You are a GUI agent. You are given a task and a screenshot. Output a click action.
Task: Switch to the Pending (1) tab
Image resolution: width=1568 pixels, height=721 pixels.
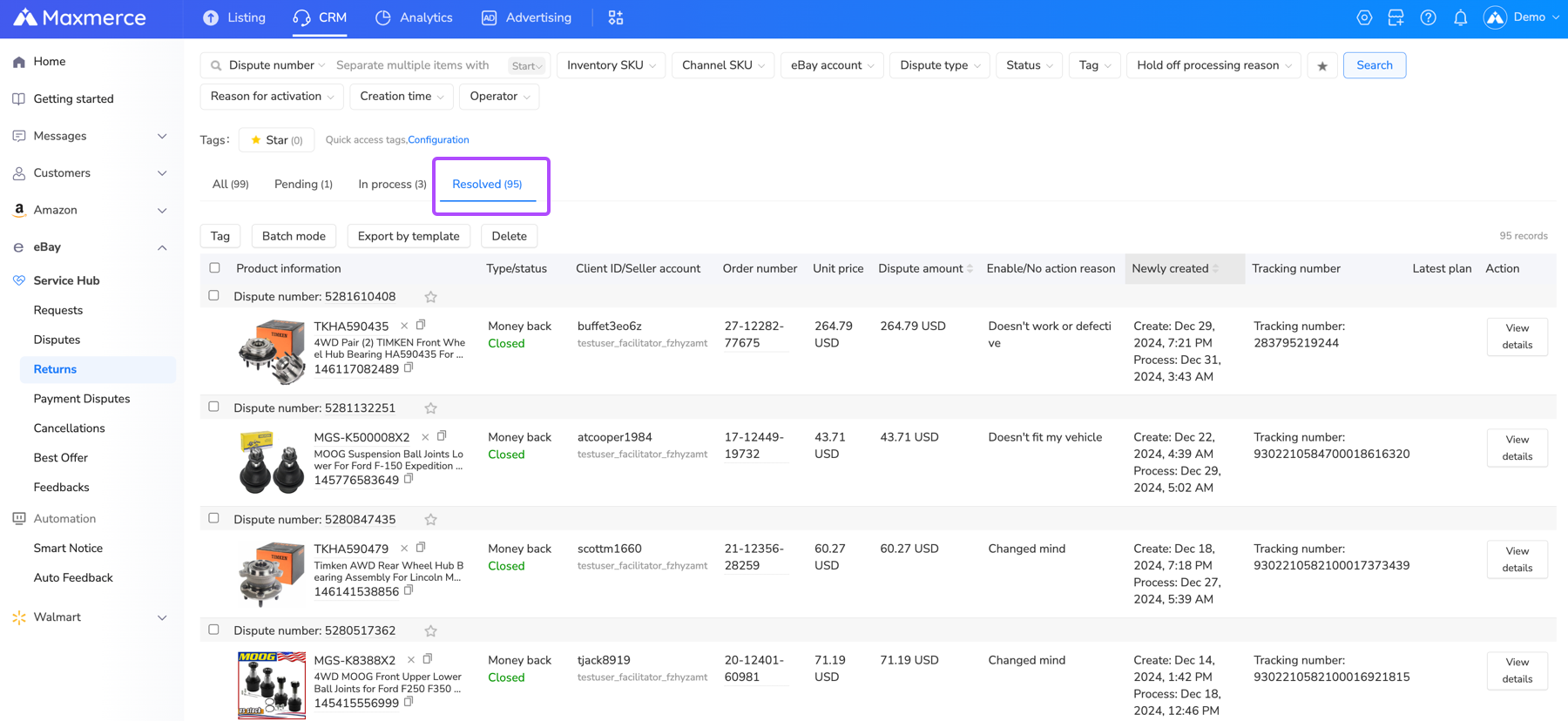[x=303, y=185]
